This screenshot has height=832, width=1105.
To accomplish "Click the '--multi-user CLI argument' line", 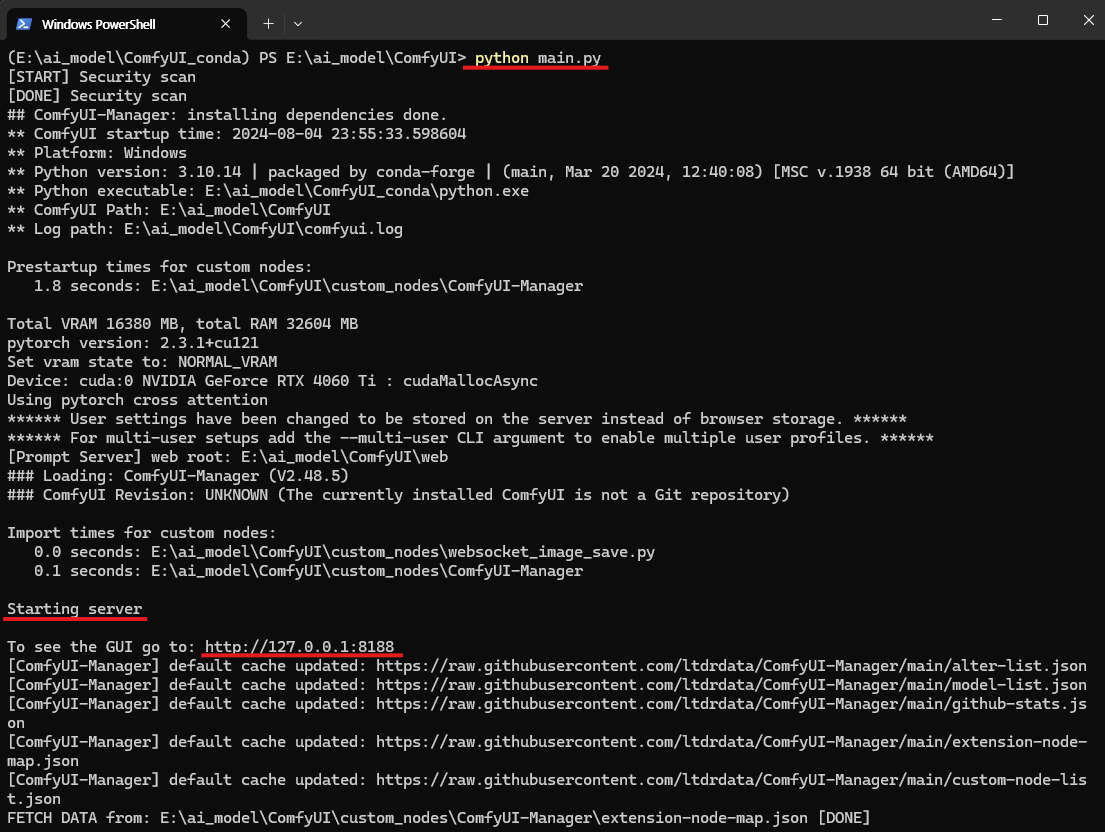I will (470, 438).
